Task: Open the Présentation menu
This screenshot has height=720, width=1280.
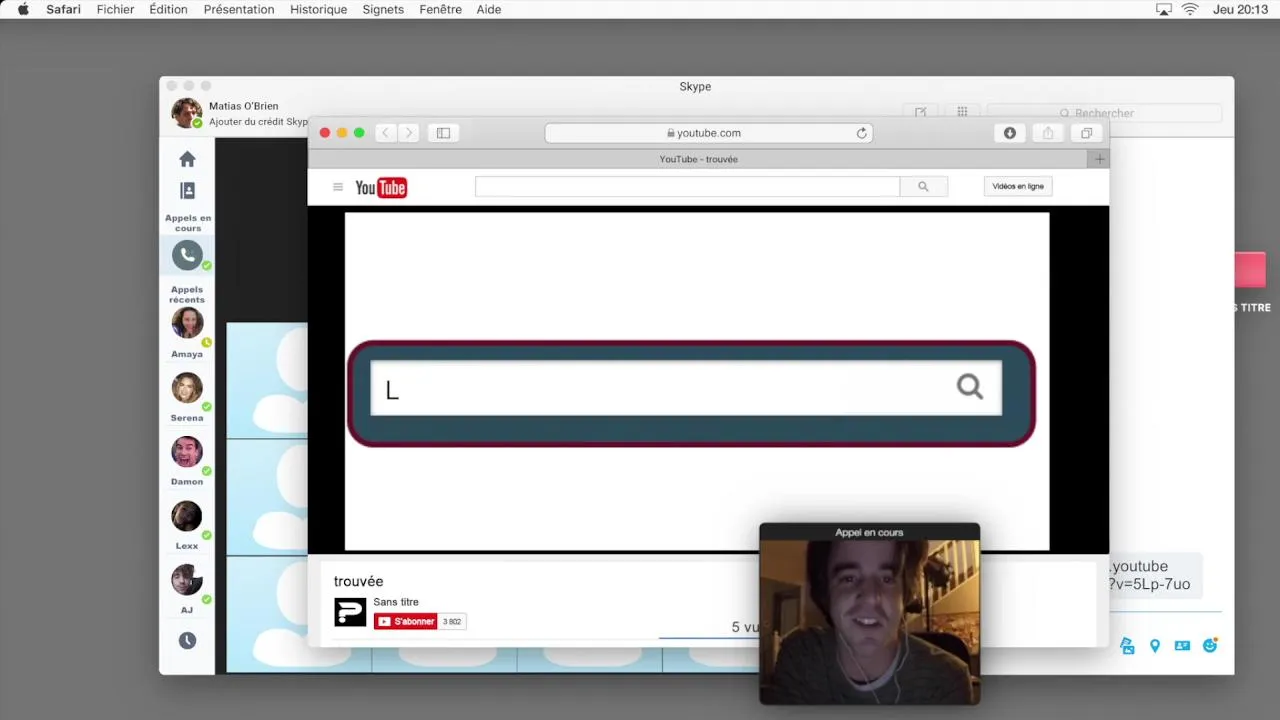Action: [239, 9]
